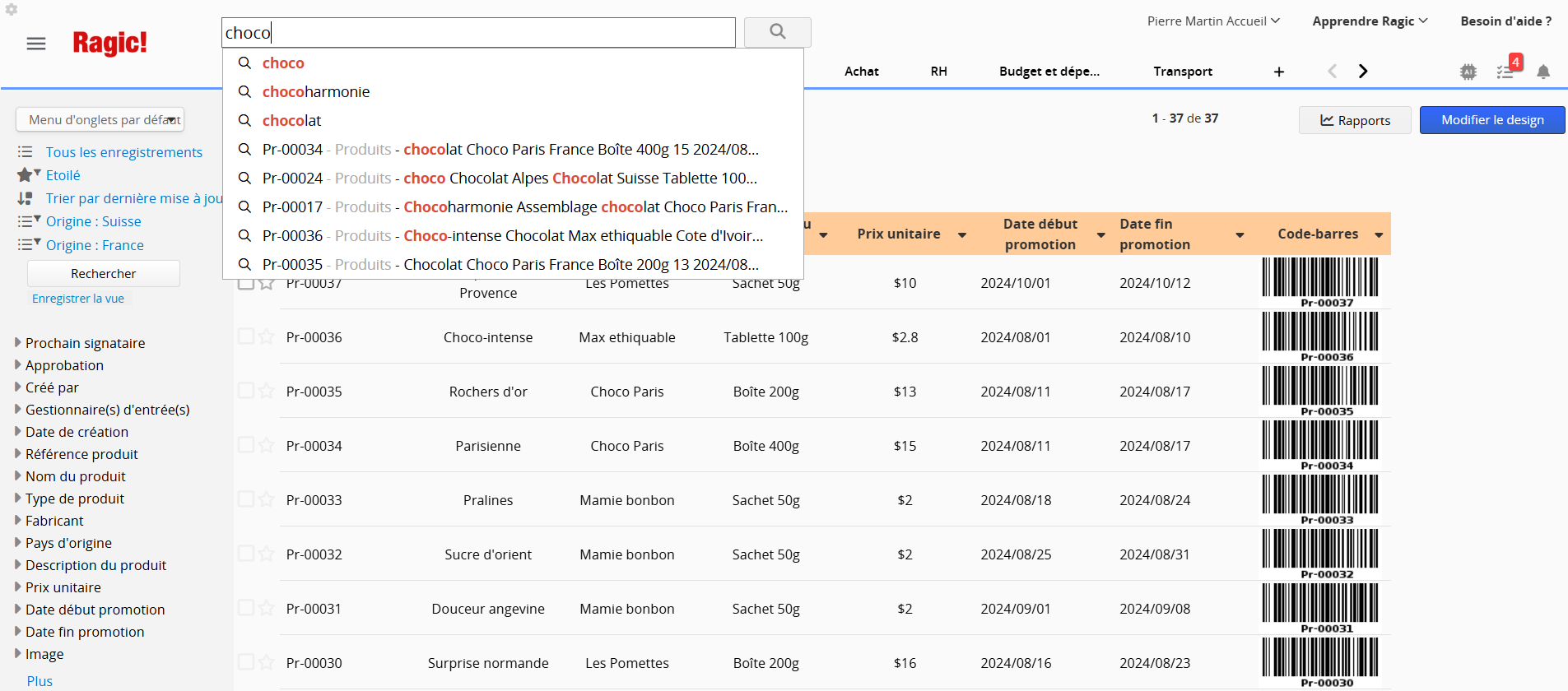Click the Ragic logo
Screen dimensions: 1568x691
point(109,43)
